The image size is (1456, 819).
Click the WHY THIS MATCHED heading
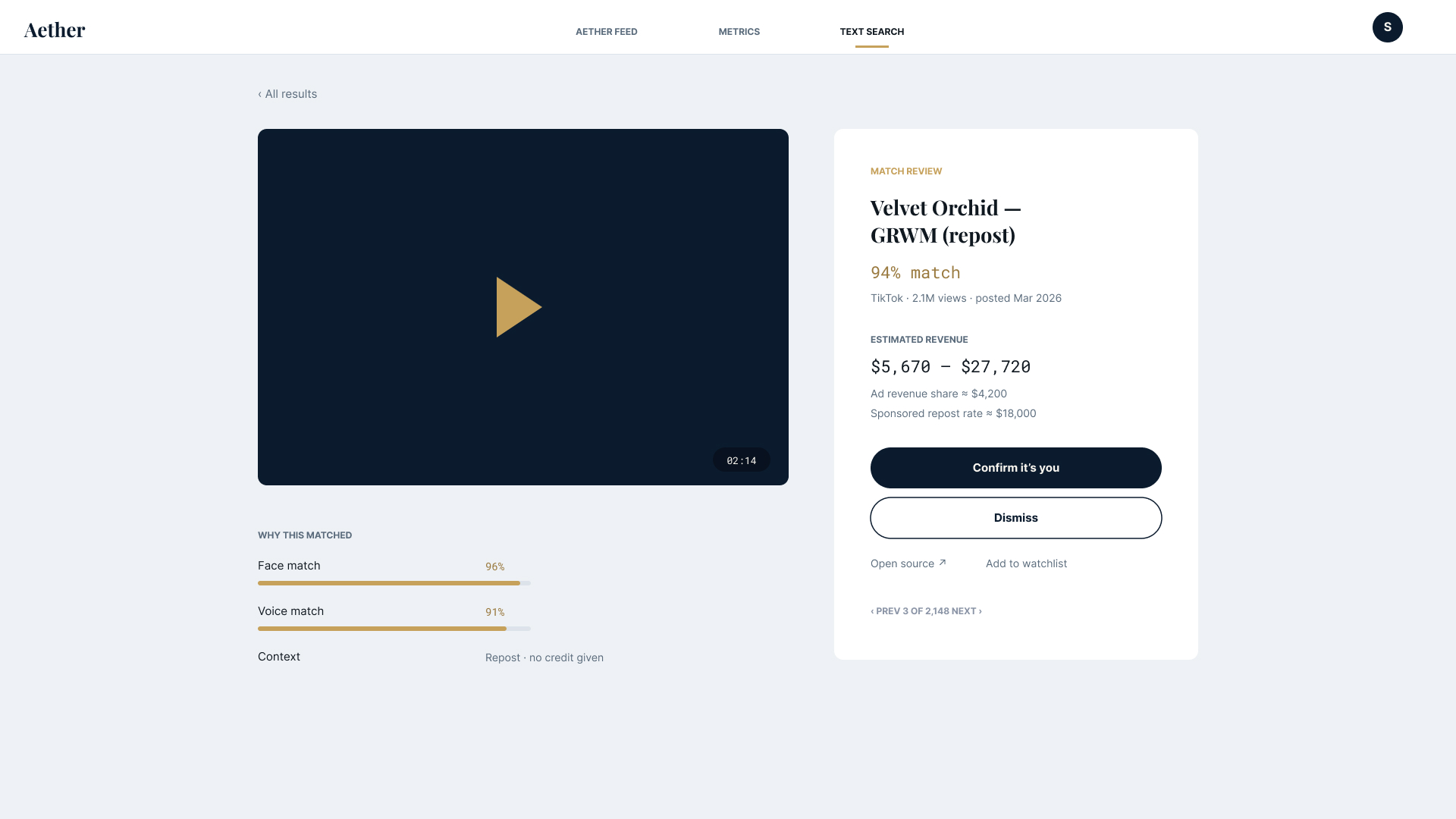(305, 535)
